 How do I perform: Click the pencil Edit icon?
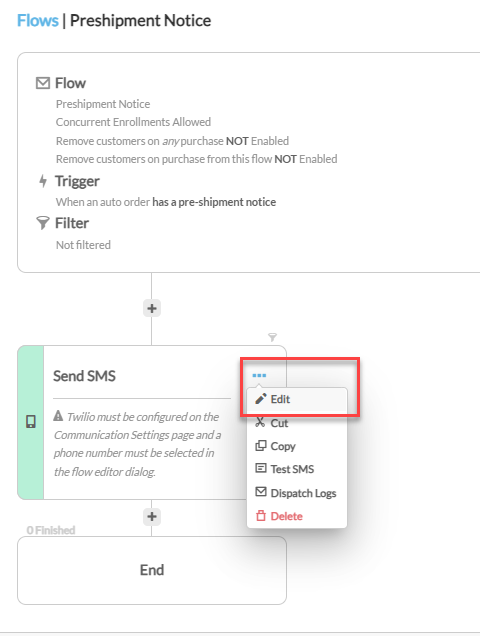260,399
